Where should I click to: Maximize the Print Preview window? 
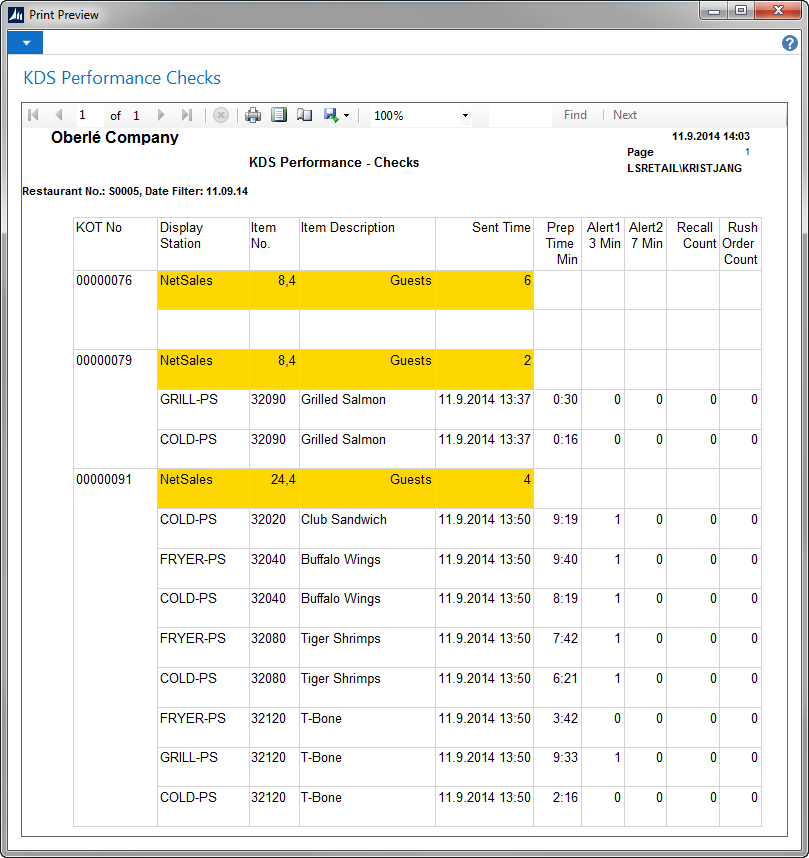740,11
